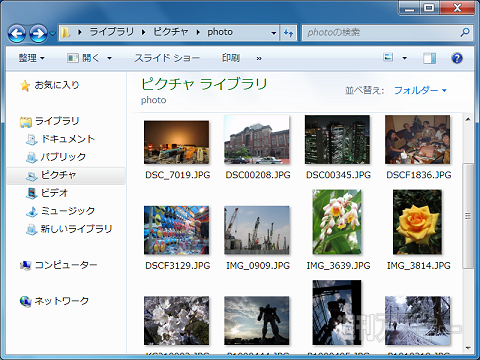Click the ビデオ library icon
The width and height of the screenshot is (480, 360).
click(32, 193)
